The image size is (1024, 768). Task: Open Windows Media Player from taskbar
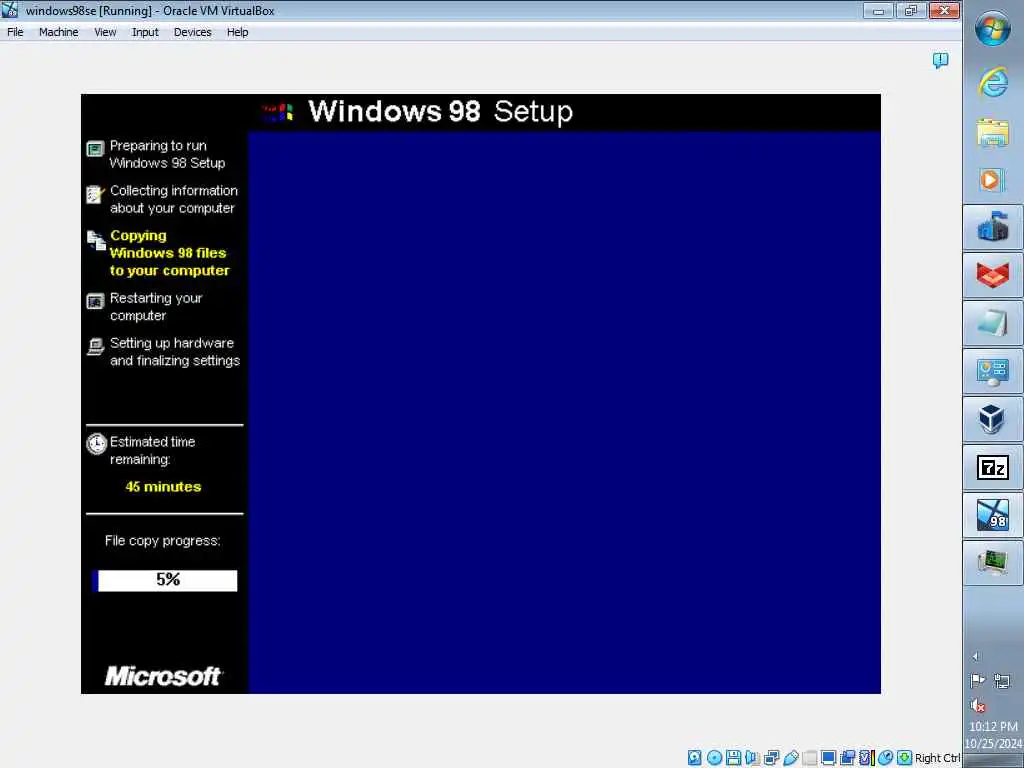point(993,180)
